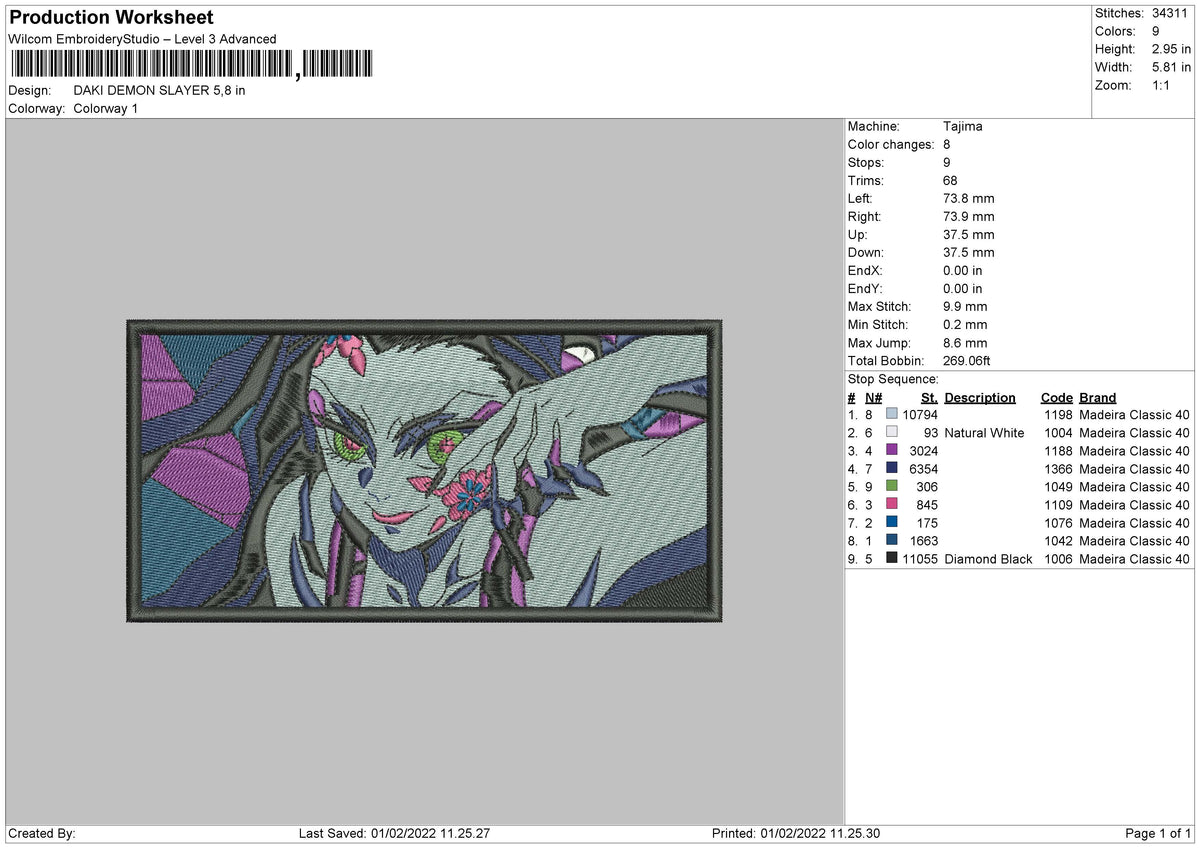Click the design name 'DAKI DEMON SLAYER 5,8 in'

click(160, 90)
